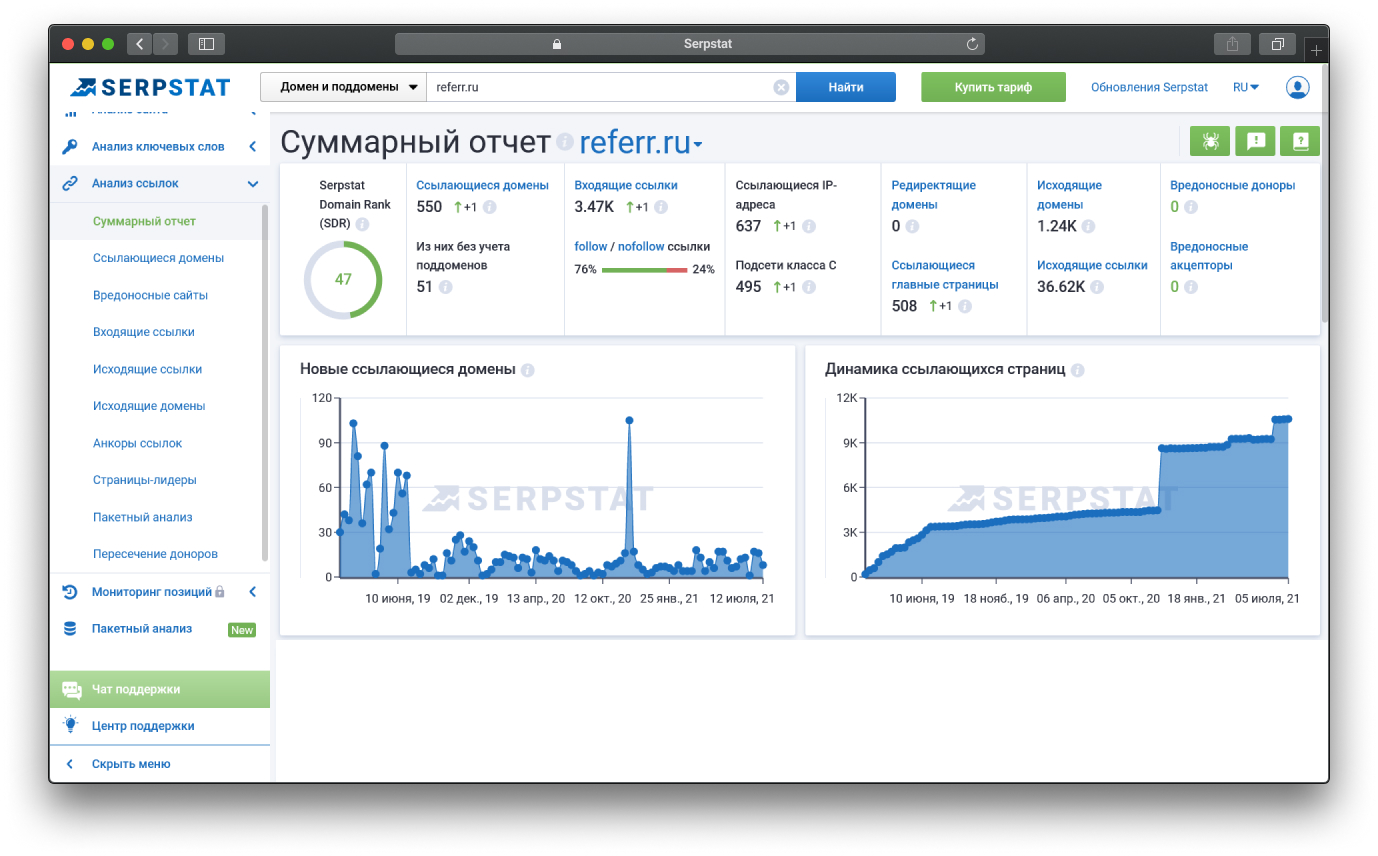This screenshot has height=856, width=1378.
Task: Click the SDR 47 circular gauge
Action: tap(343, 279)
